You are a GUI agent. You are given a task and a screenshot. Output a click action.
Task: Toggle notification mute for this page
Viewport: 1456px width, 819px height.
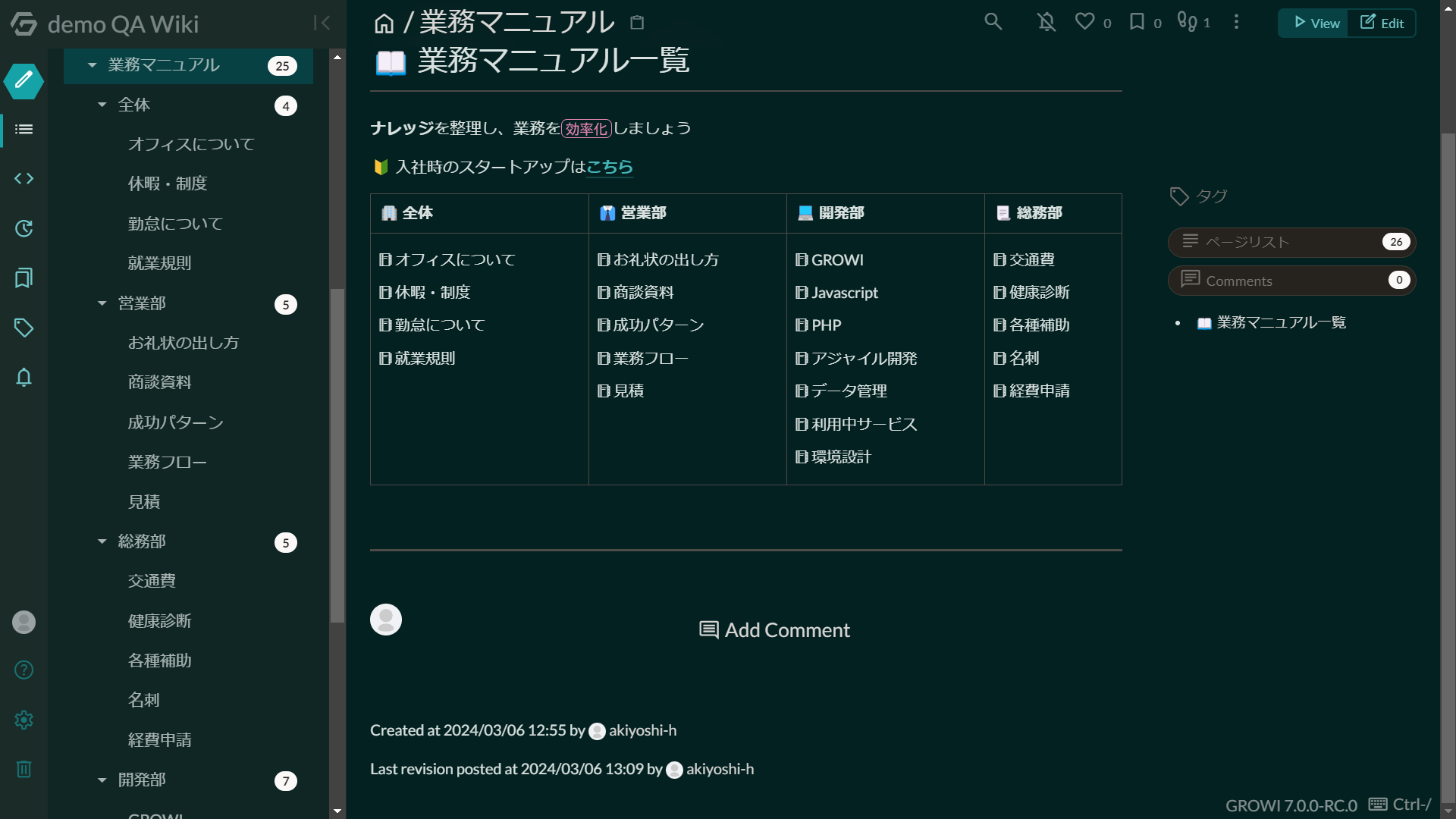click(x=1046, y=22)
